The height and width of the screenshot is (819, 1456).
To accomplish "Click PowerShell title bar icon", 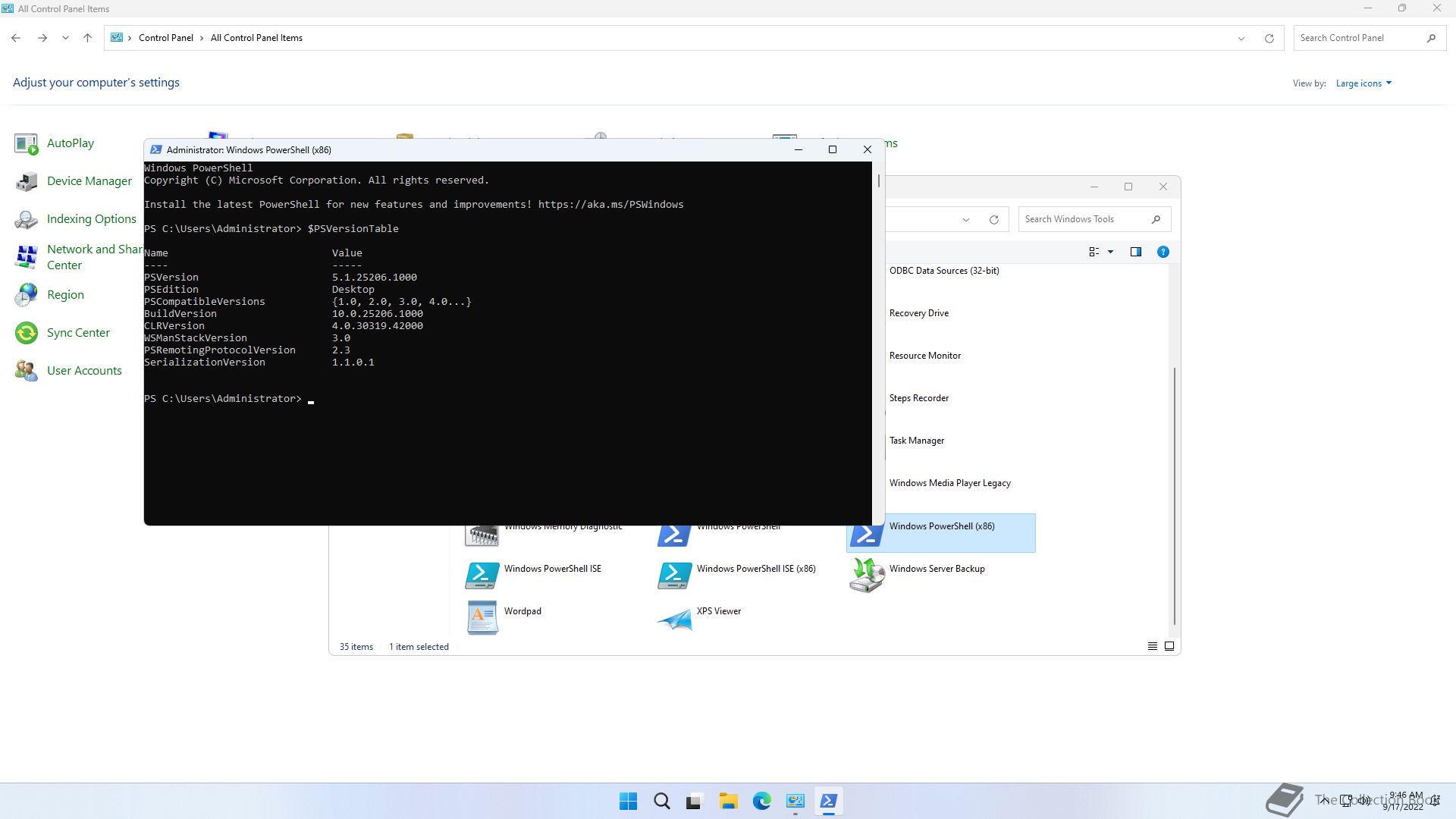I will [x=155, y=149].
